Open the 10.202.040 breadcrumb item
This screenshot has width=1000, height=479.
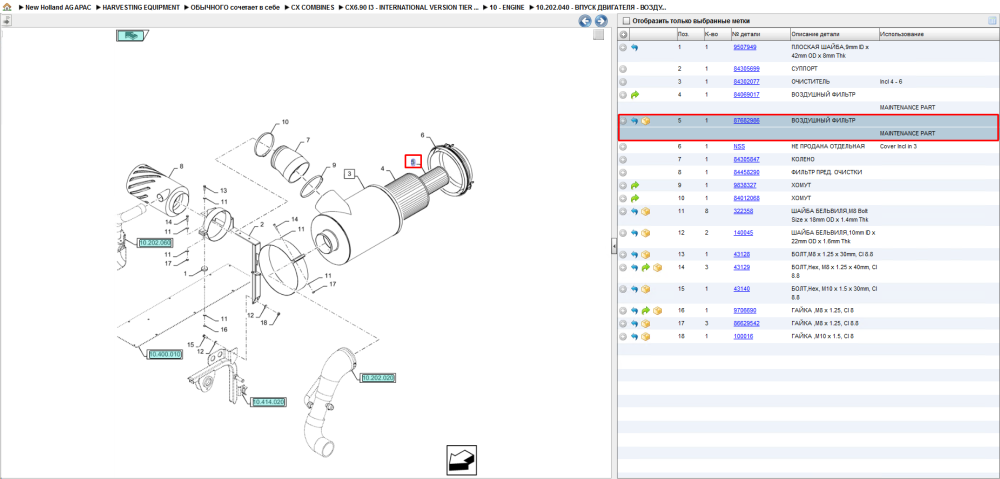click(x=601, y=7)
